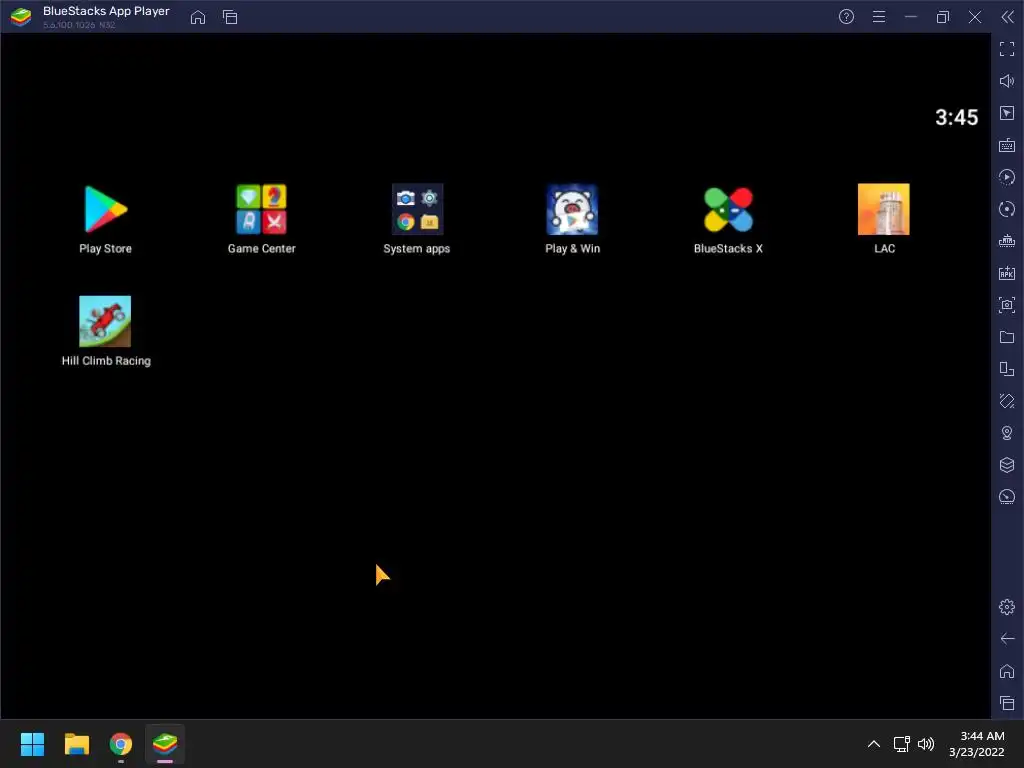Go to Android home from sidebar bottom

point(1007,671)
